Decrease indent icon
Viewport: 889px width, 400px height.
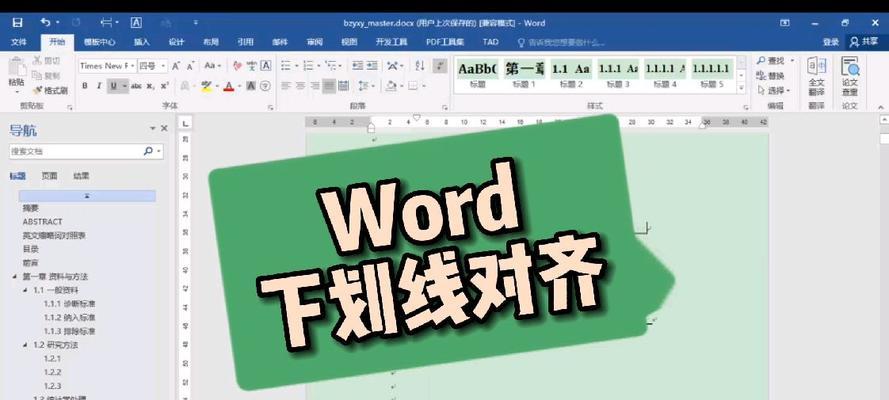coord(357,66)
